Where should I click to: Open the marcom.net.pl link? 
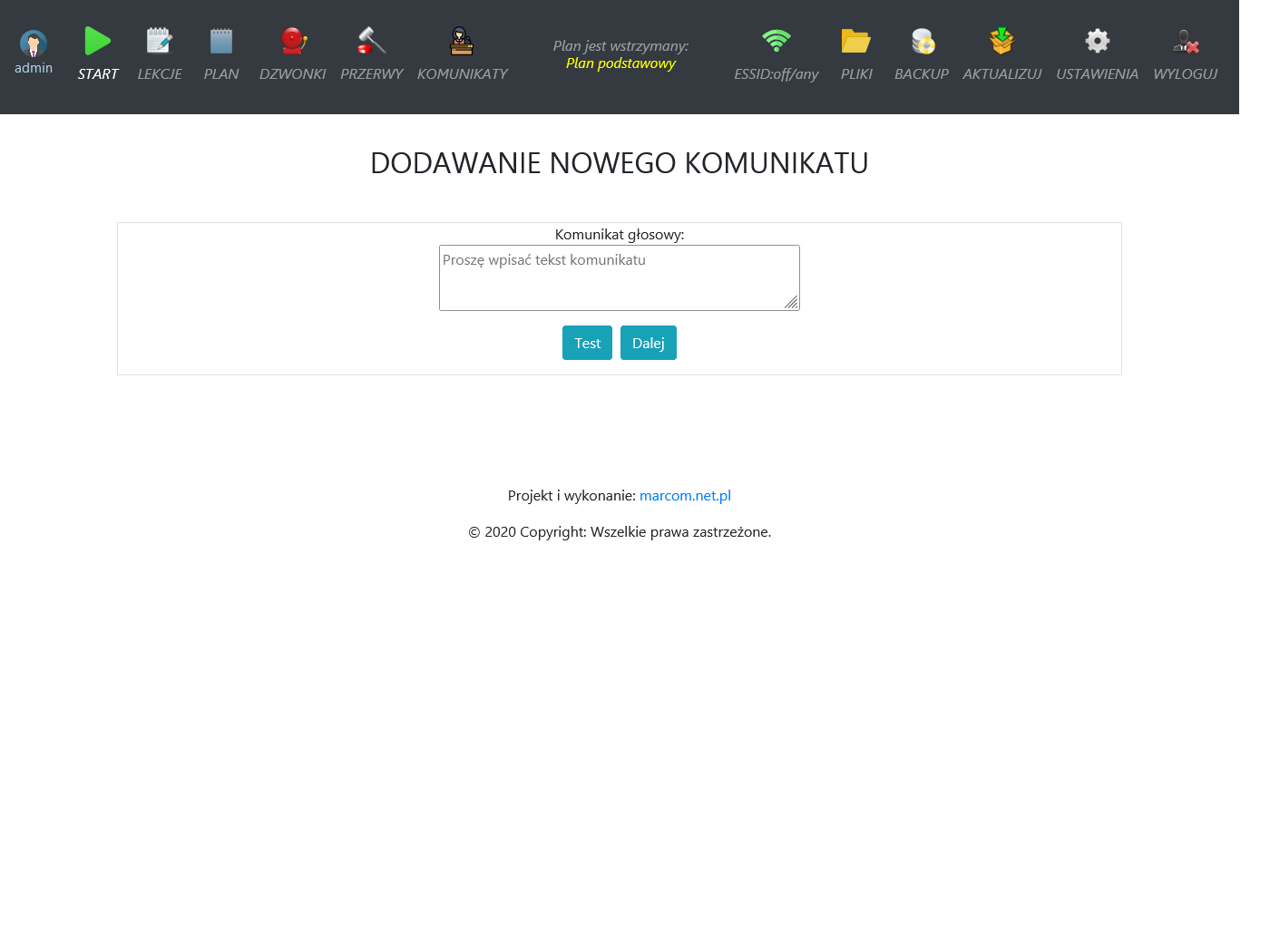685,496
